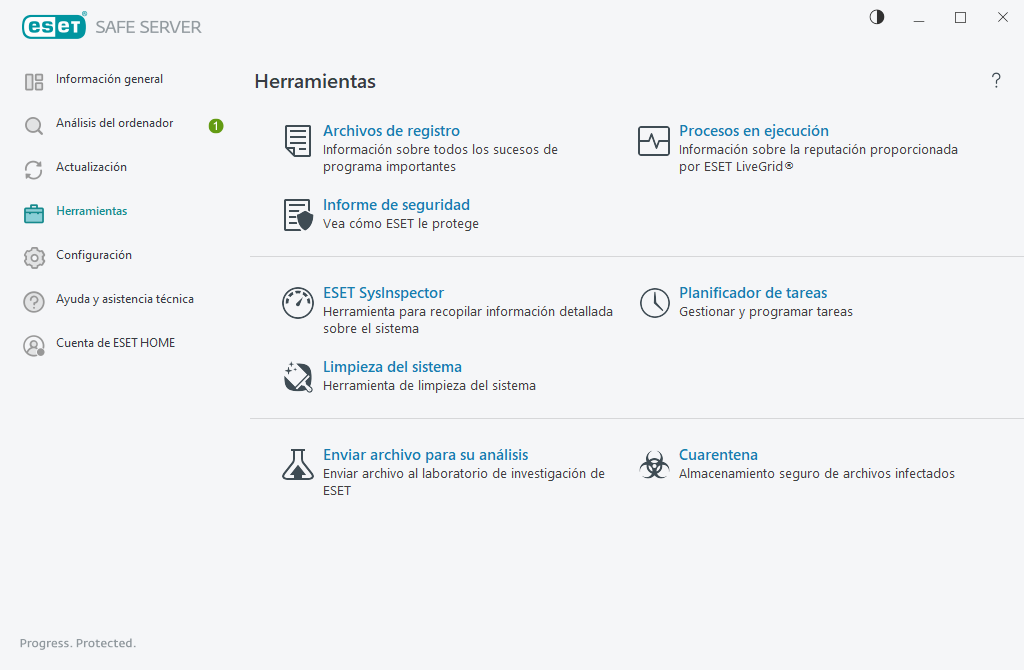The image size is (1024, 670).
Task: Click the Cuarentena biohazard icon
Action: [654, 464]
